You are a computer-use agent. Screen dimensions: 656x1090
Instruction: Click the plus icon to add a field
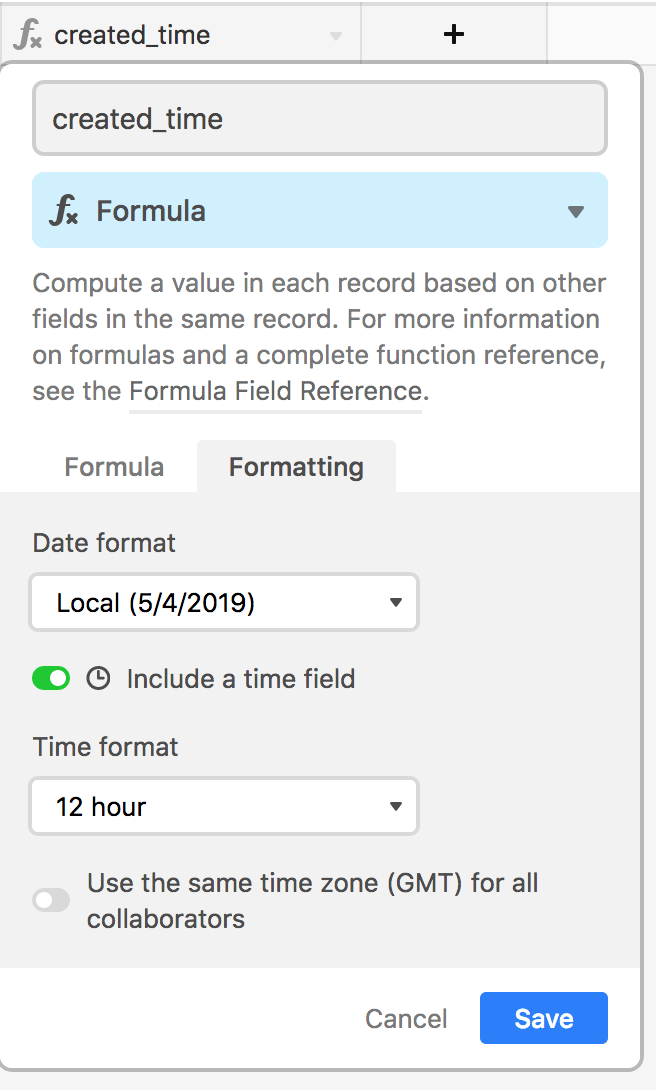(454, 34)
